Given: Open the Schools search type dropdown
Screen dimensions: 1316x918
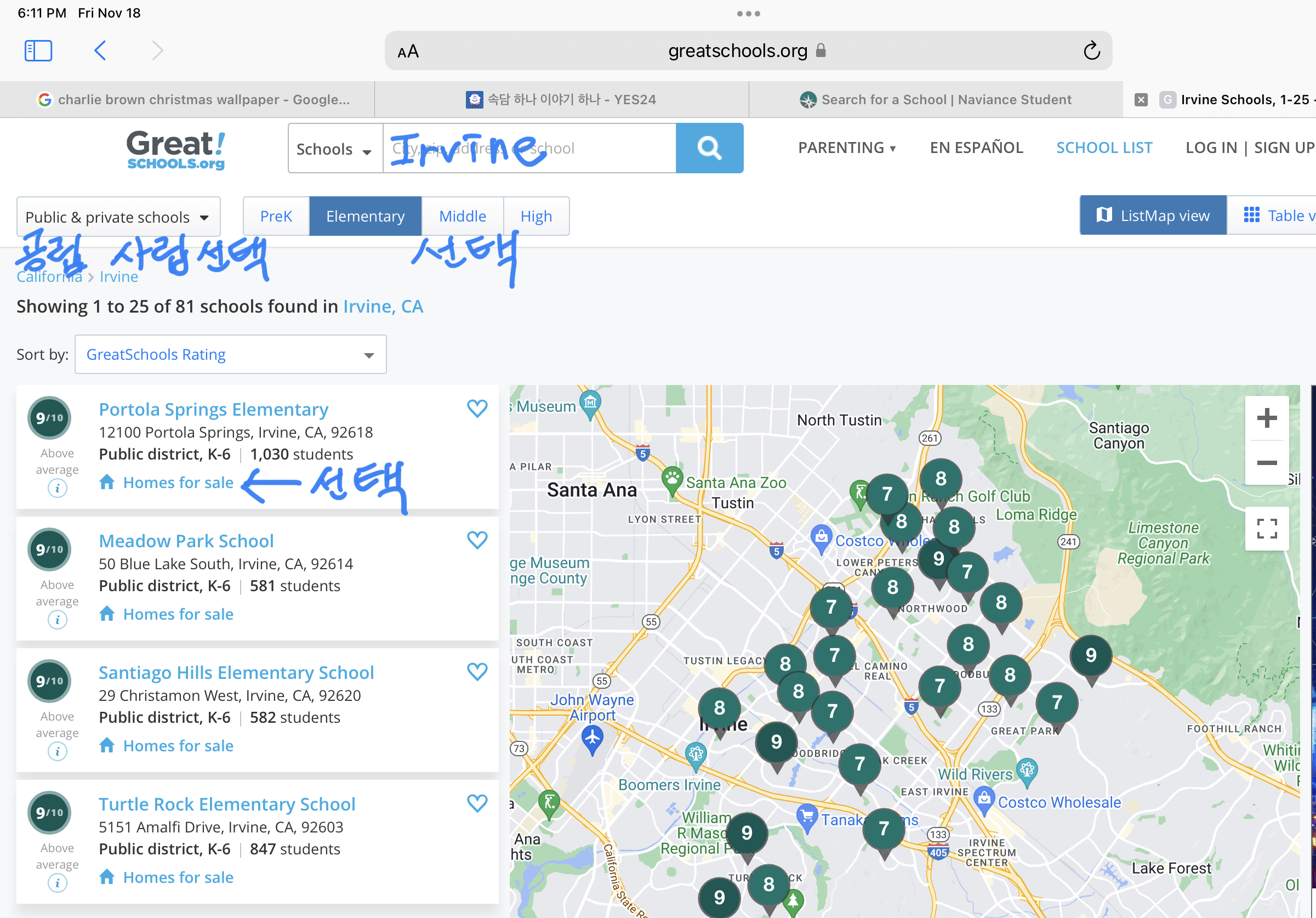Looking at the screenshot, I should (335, 149).
